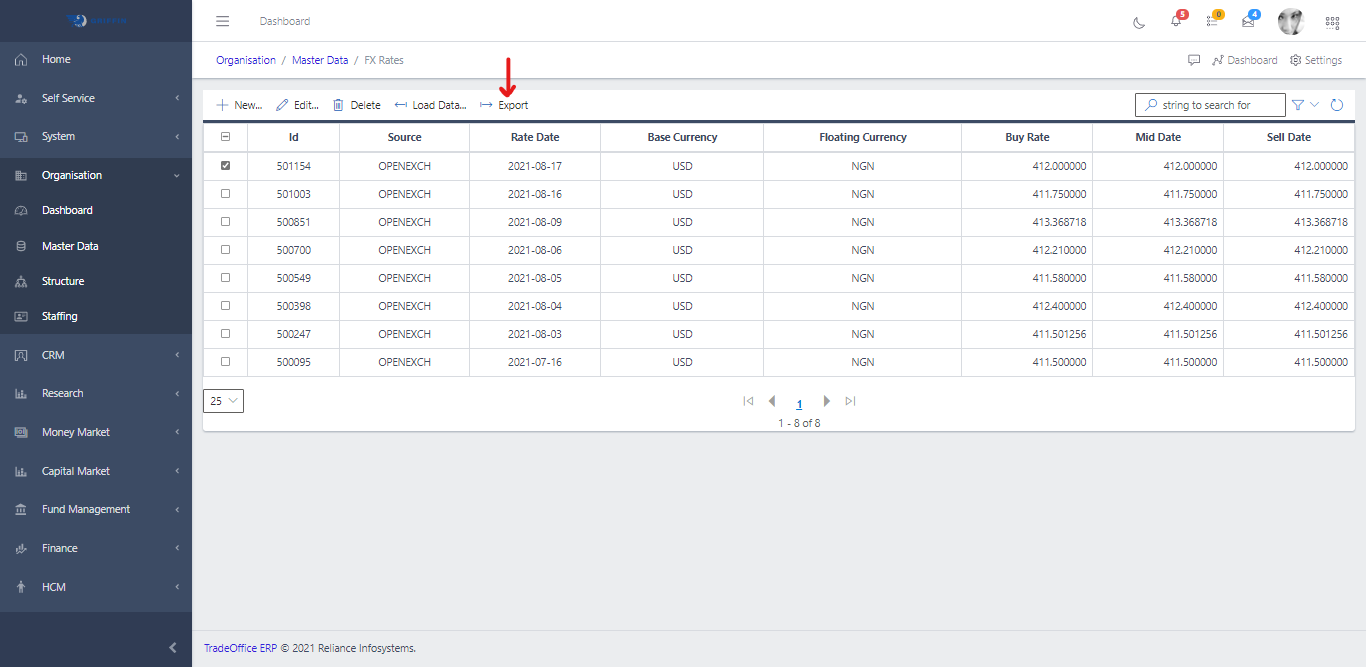The width and height of the screenshot is (1366, 667).
Task: Click the refresh icon beside filter
Action: pyautogui.click(x=1337, y=105)
